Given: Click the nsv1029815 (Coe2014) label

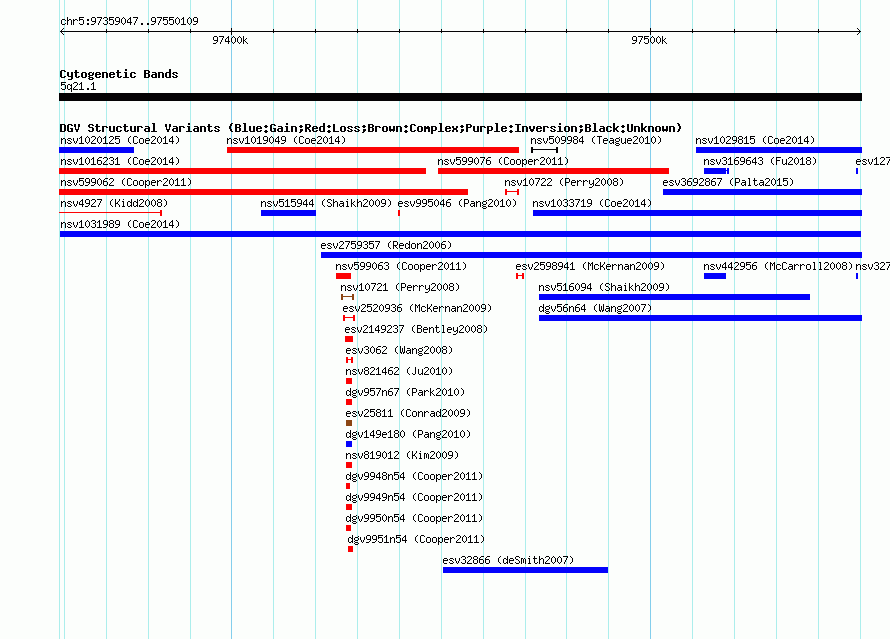Looking at the screenshot, I should point(755,140).
